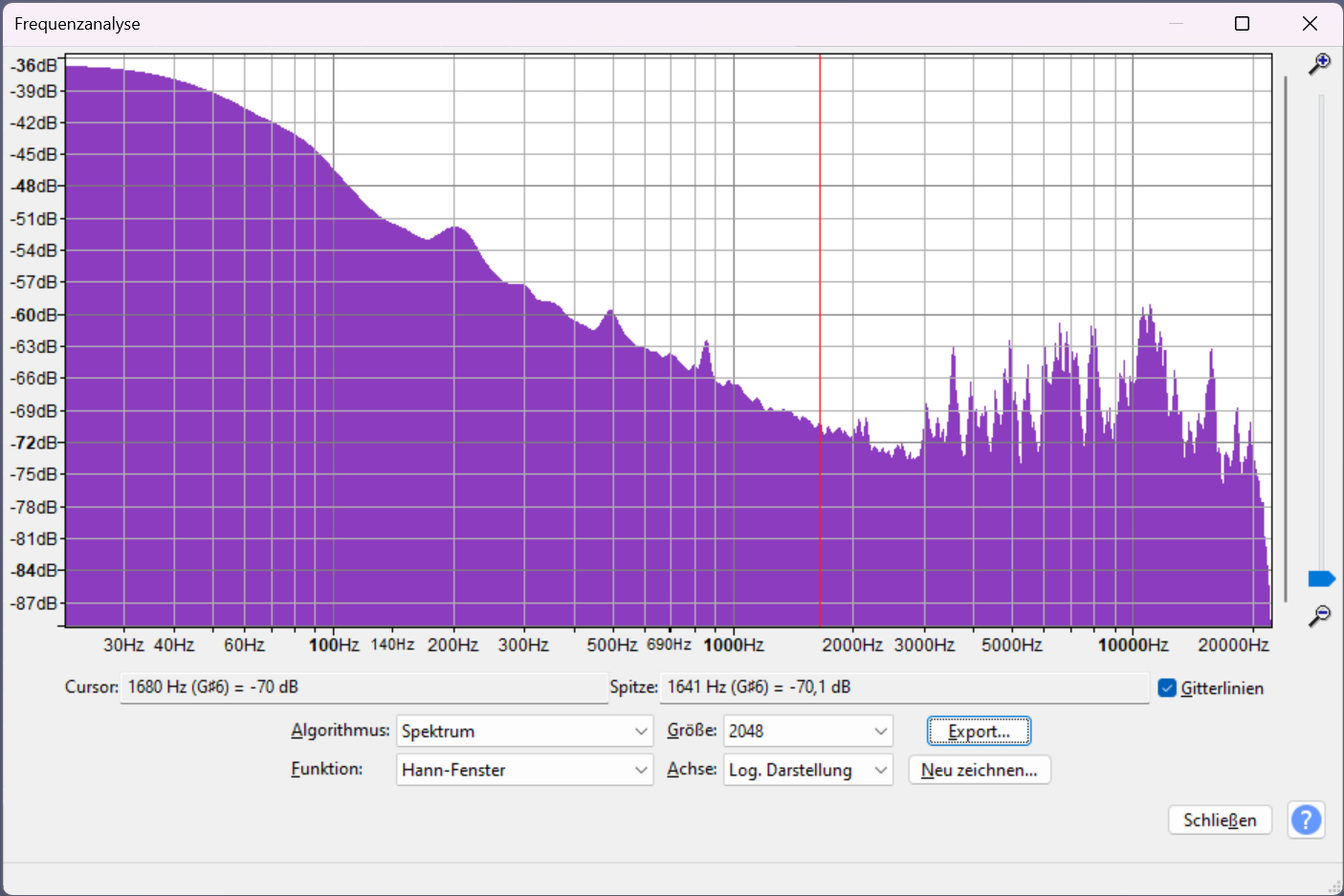Click the Cursor readout field showing 1680 Hz
The height and width of the screenshot is (896, 1344).
[364, 688]
